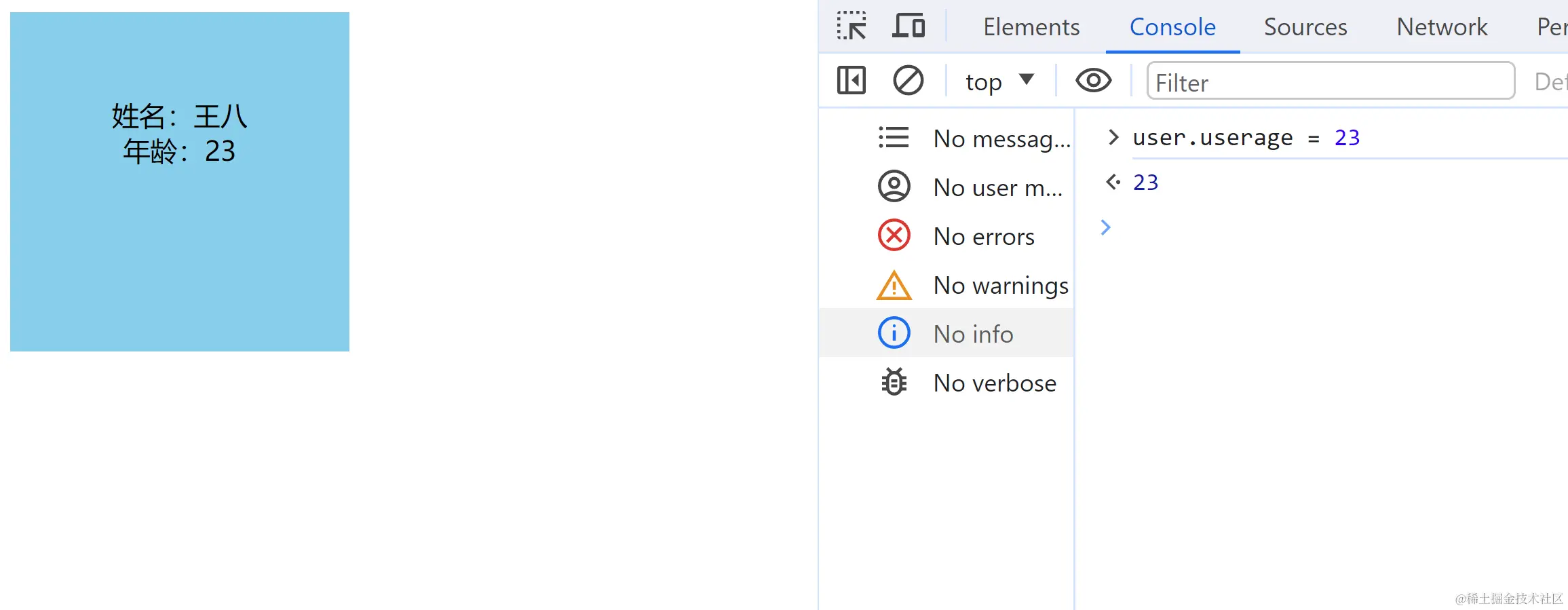The width and height of the screenshot is (1568, 610).
Task: Click the 年龄: 23 text
Action: pos(179,151)
